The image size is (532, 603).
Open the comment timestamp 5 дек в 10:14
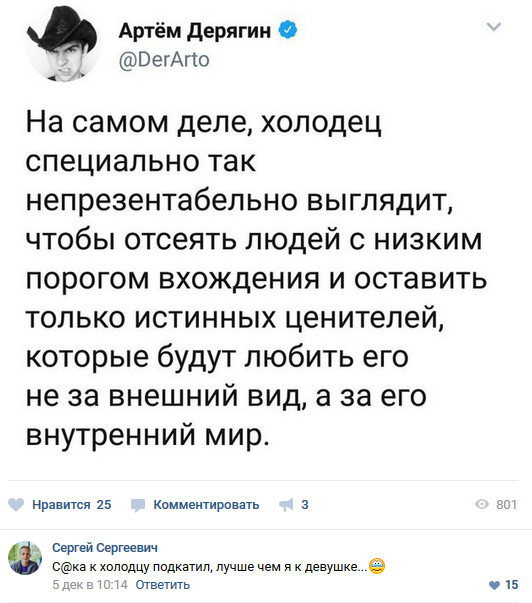click(90, 585)
